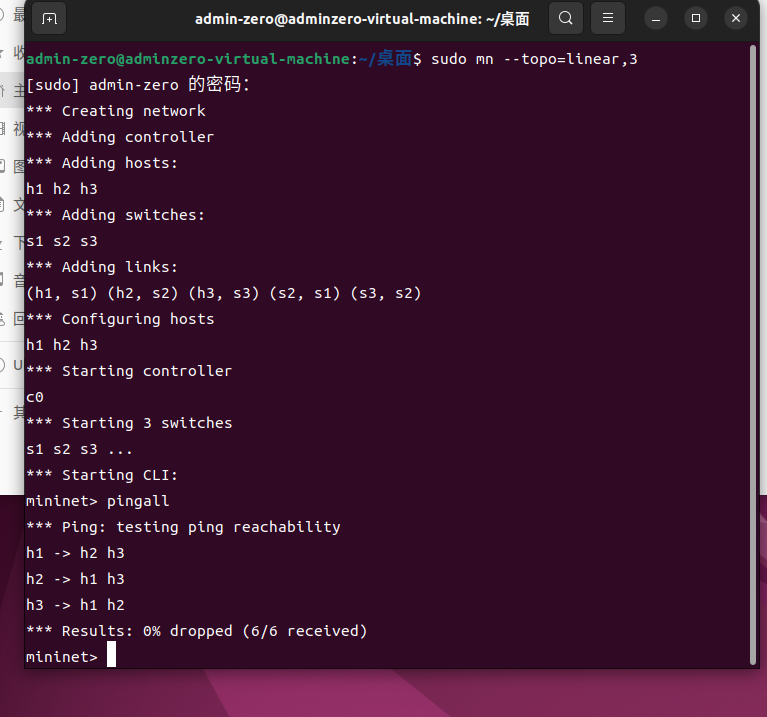Click the '*** Configuring hosts' line

click(x=120, y=319)
